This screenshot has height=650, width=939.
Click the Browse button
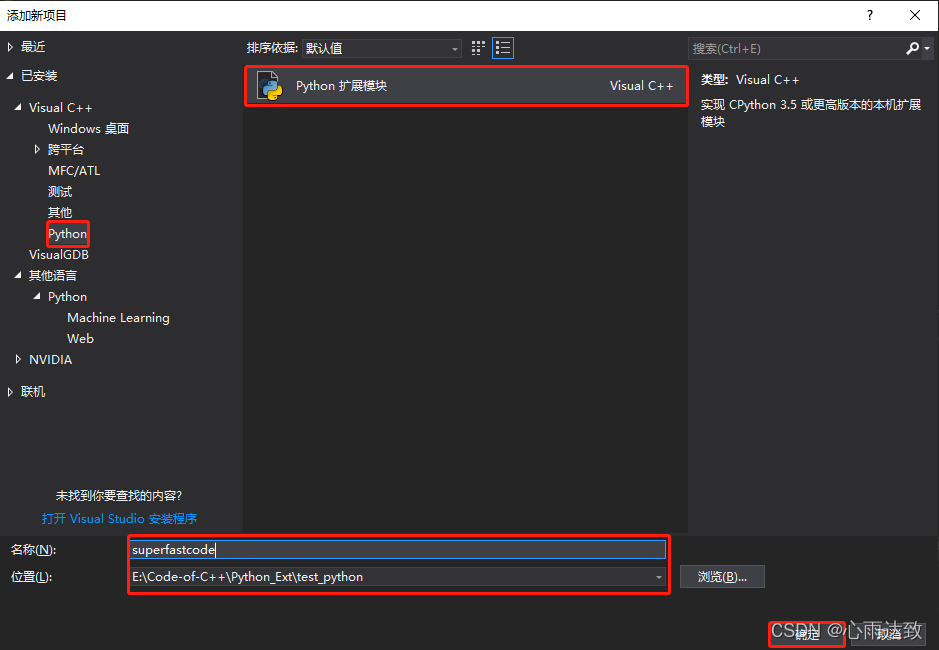pyautogui.click(x=722, y=577)
